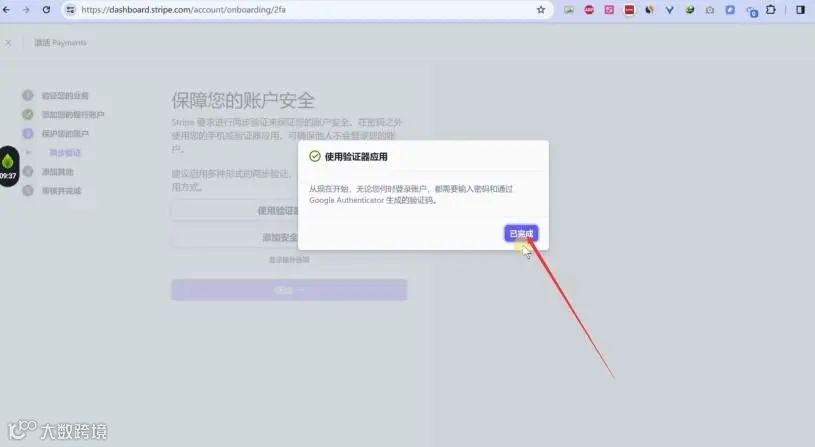Click the blue note extension icon
This screenshot has width=815, height=447.
coord(730,10)
